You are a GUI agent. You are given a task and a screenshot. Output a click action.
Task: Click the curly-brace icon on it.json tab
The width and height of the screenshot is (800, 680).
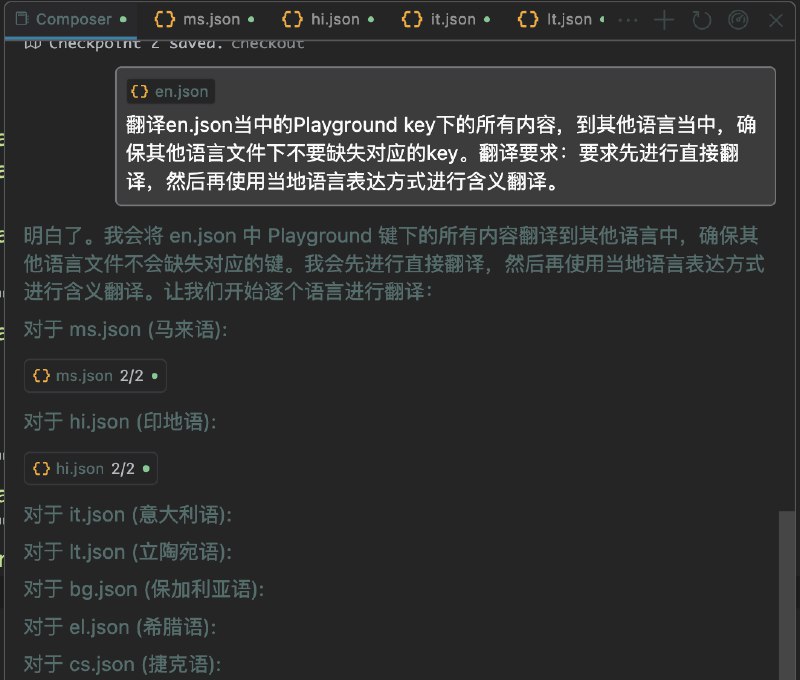(412, 19)
